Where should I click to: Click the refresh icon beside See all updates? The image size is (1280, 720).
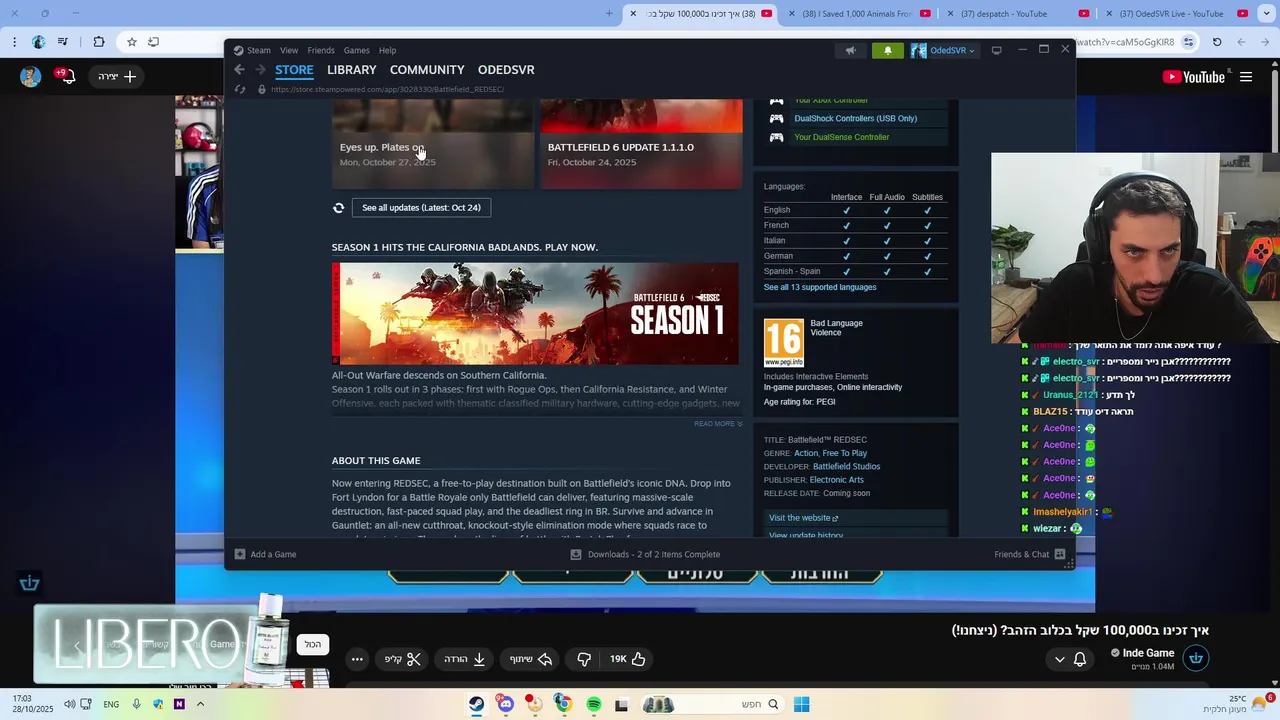tap(338, 208)
